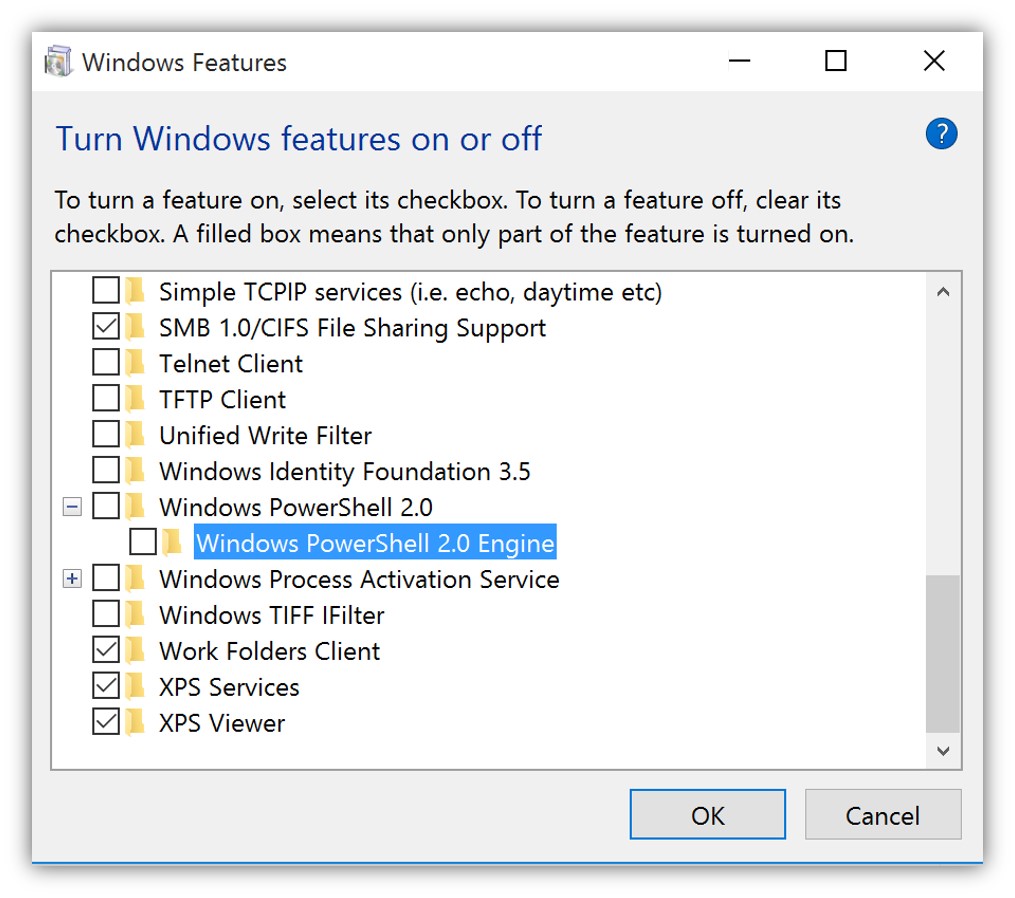The width and height of the screenshot is (1015, 898).
Task: Click the folder icon beside Telnet Client
Action: point(135,363)
